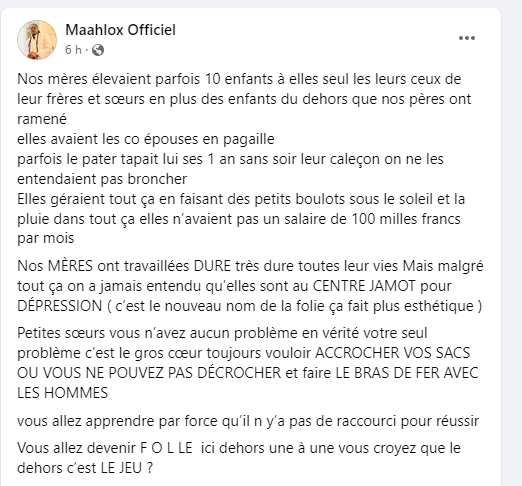Click the words 'CENTRE JAMOT'
Screen dimensions: 522x486
364,286
